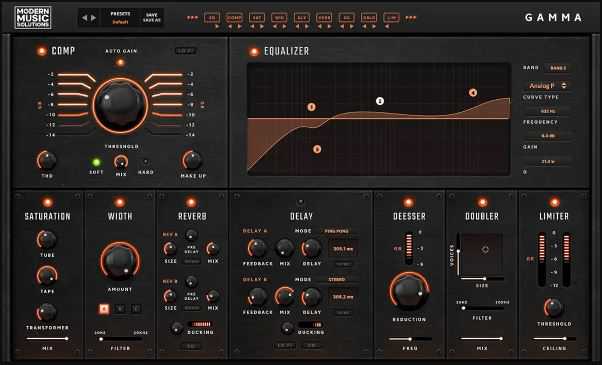Screen dimensions: 602x365
Task: Toggle the Limiter module power light
Action: click(554, 202)
